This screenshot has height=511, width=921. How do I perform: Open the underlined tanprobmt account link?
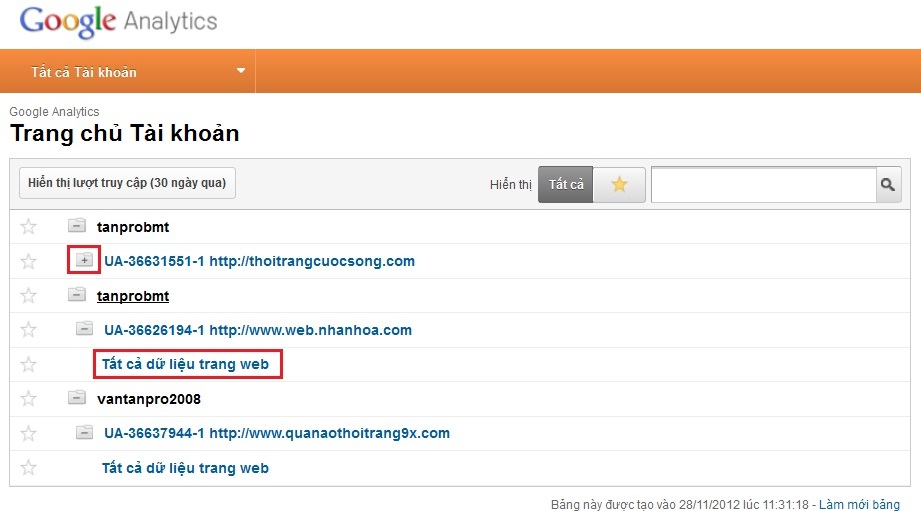click(133, 296)
